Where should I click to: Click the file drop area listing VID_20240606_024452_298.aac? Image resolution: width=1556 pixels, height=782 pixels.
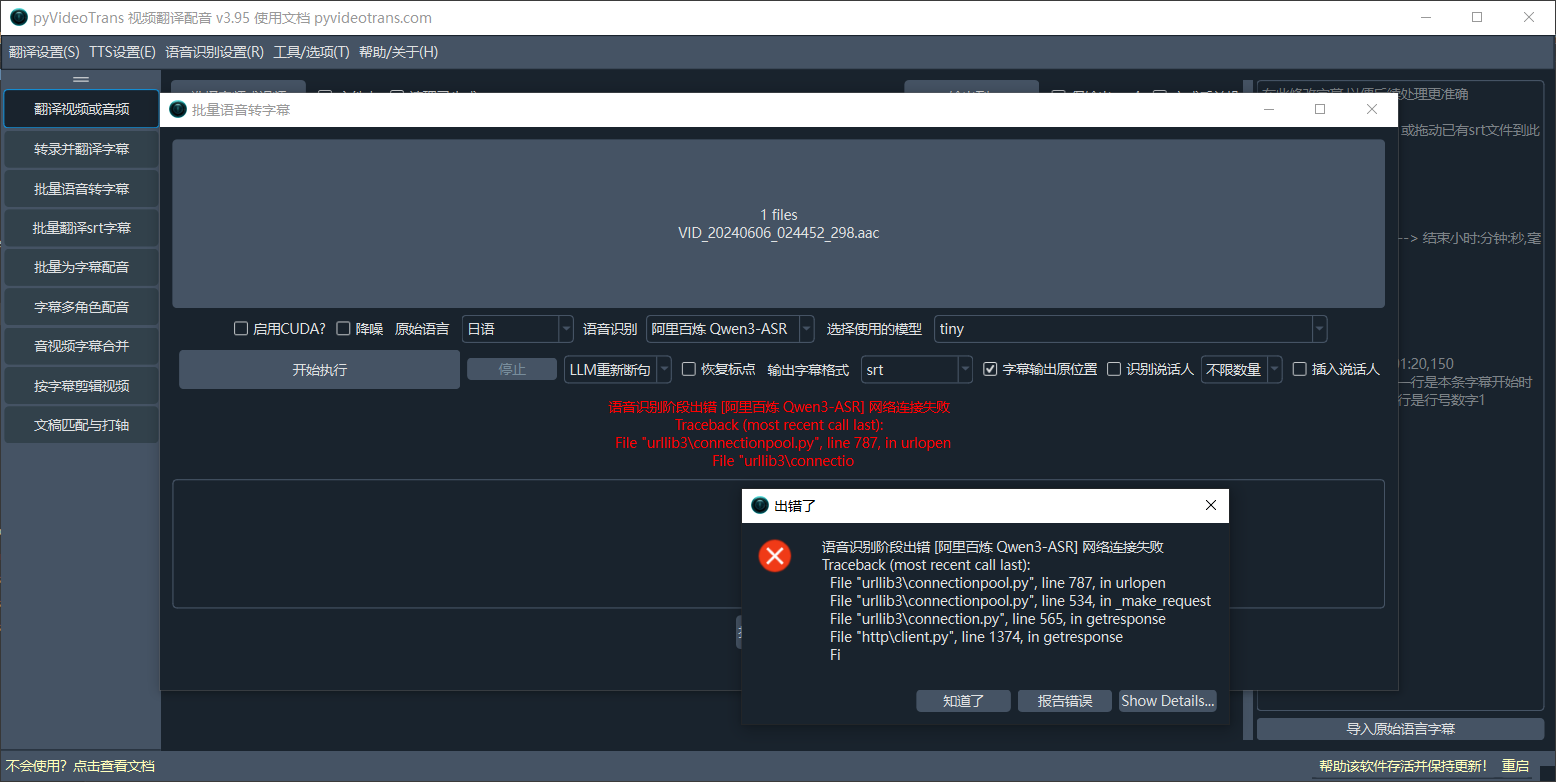(778, 223)
